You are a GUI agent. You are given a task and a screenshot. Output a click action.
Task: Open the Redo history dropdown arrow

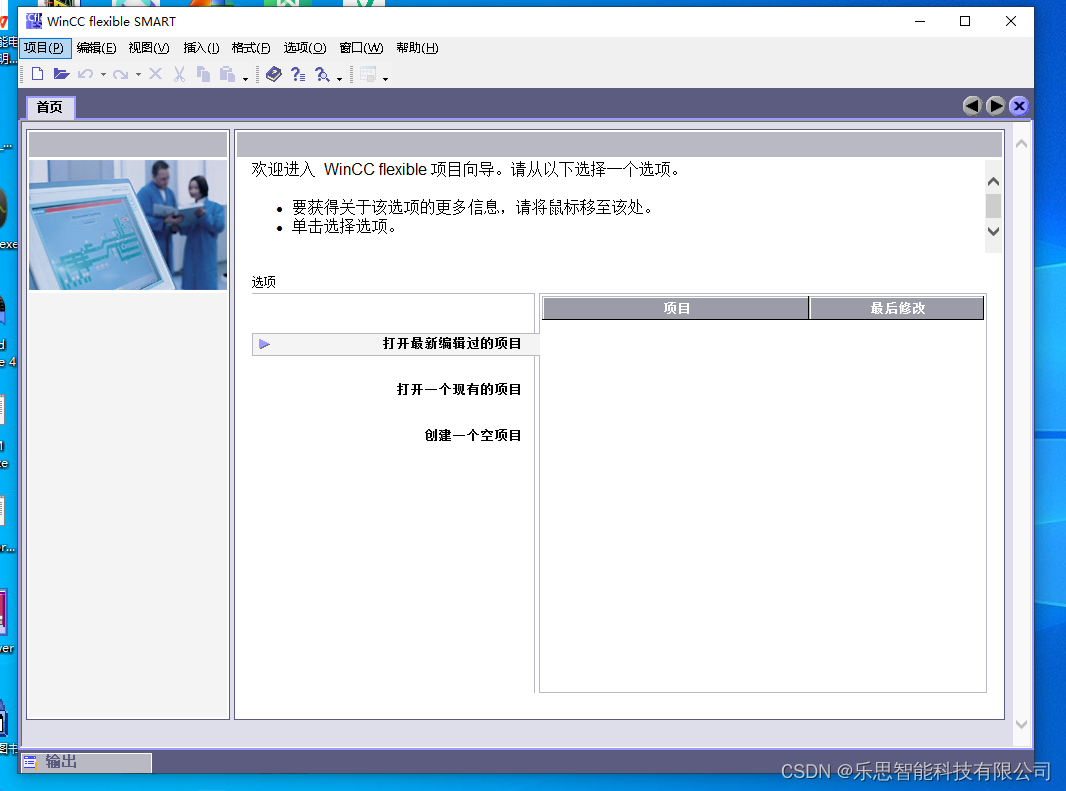coord(138,74)
